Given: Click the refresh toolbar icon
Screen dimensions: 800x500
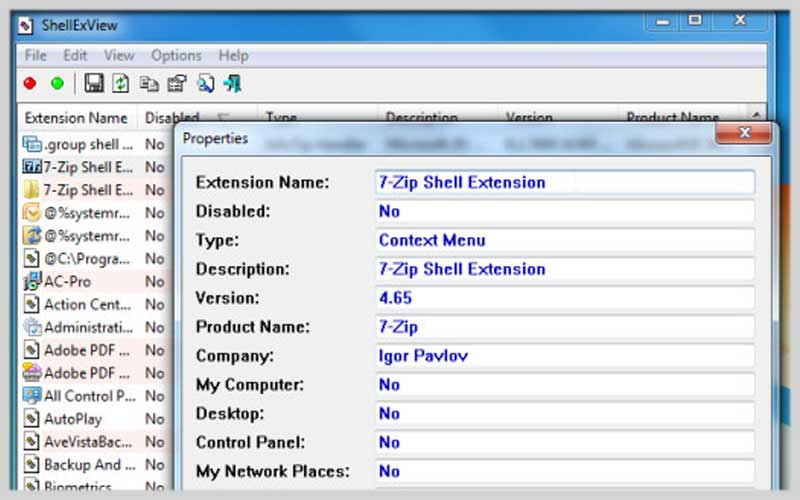Looking at the screenshot, I should pyautogui.click(x=120, y=83).
